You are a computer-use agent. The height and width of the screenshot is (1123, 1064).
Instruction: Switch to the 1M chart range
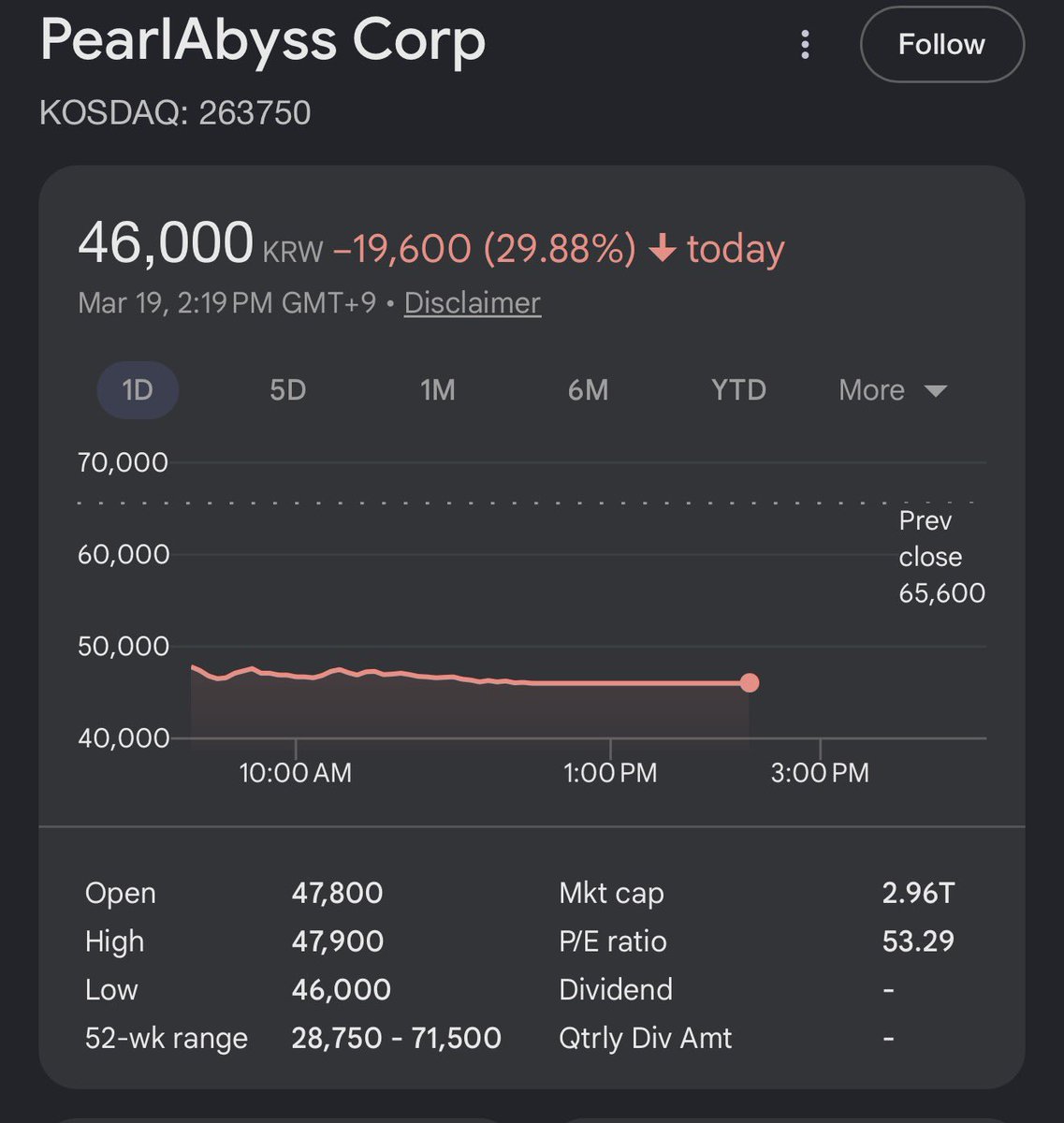[x=438, y=389]
